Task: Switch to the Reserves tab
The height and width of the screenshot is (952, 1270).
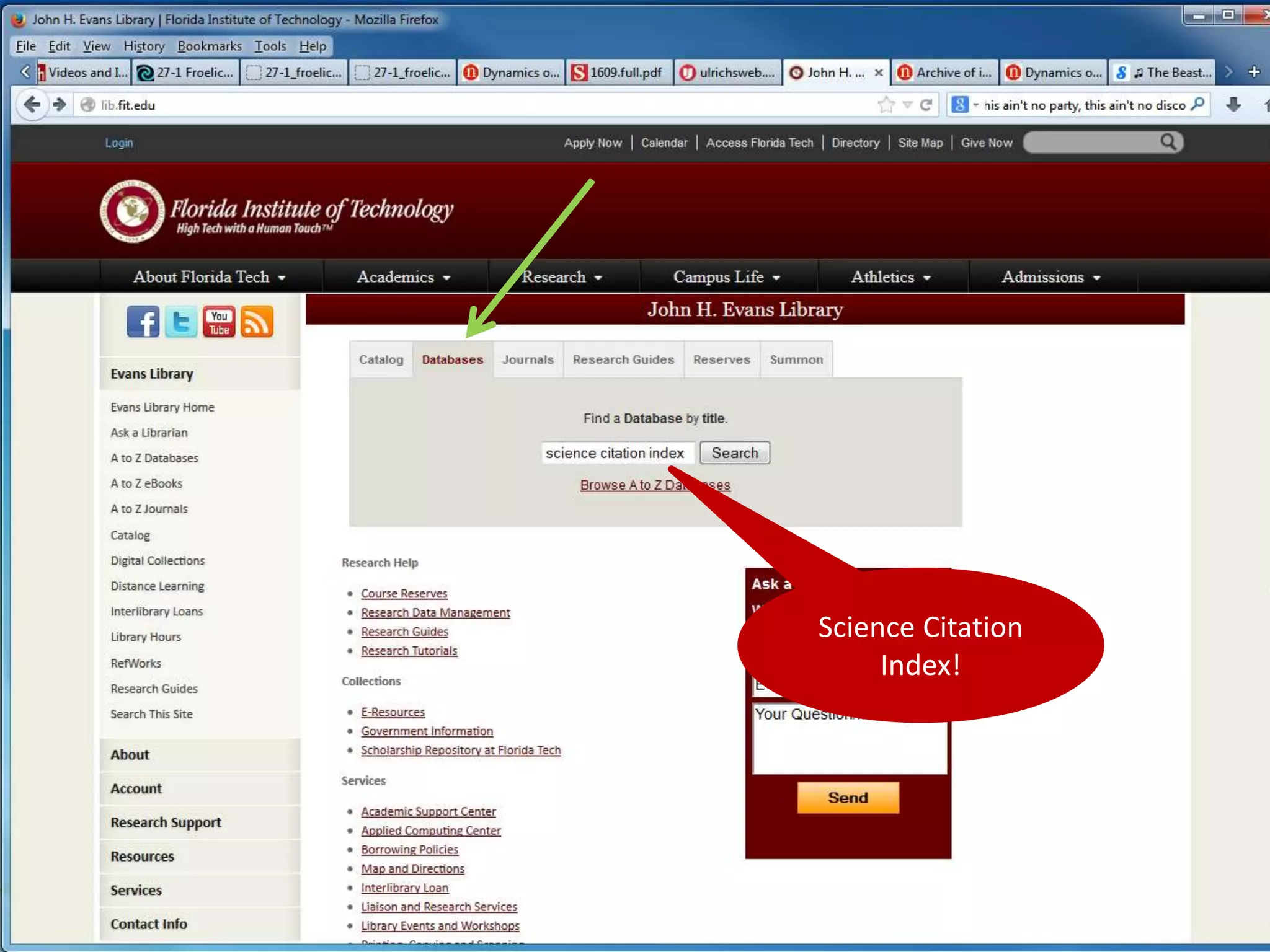Action: point(721,359)
